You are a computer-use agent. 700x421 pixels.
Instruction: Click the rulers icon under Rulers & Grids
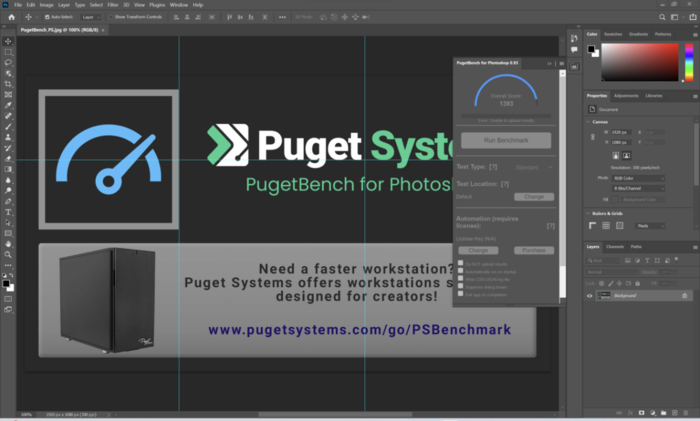coord(592,226)
